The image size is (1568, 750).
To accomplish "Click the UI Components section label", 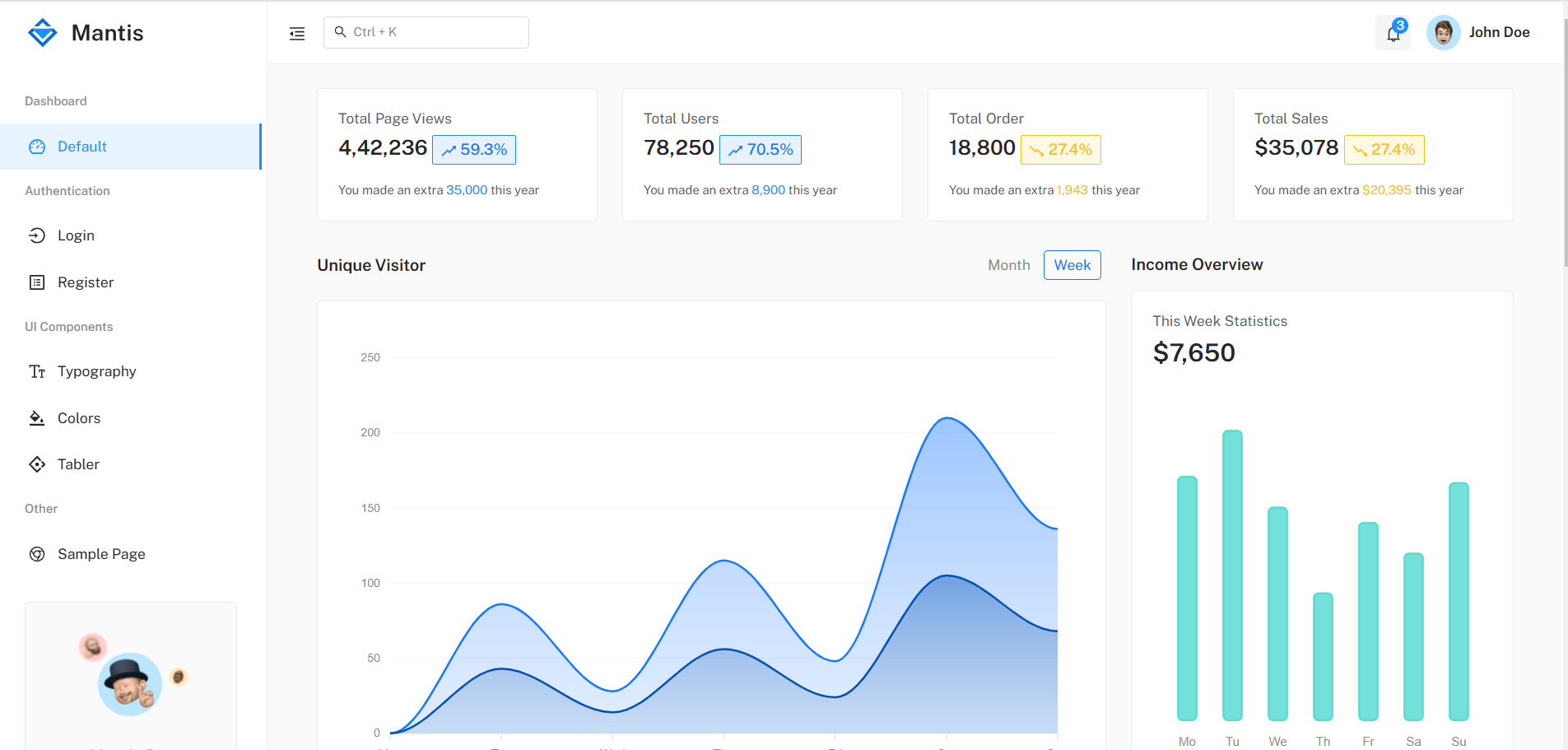I will (x=69, y=327).
